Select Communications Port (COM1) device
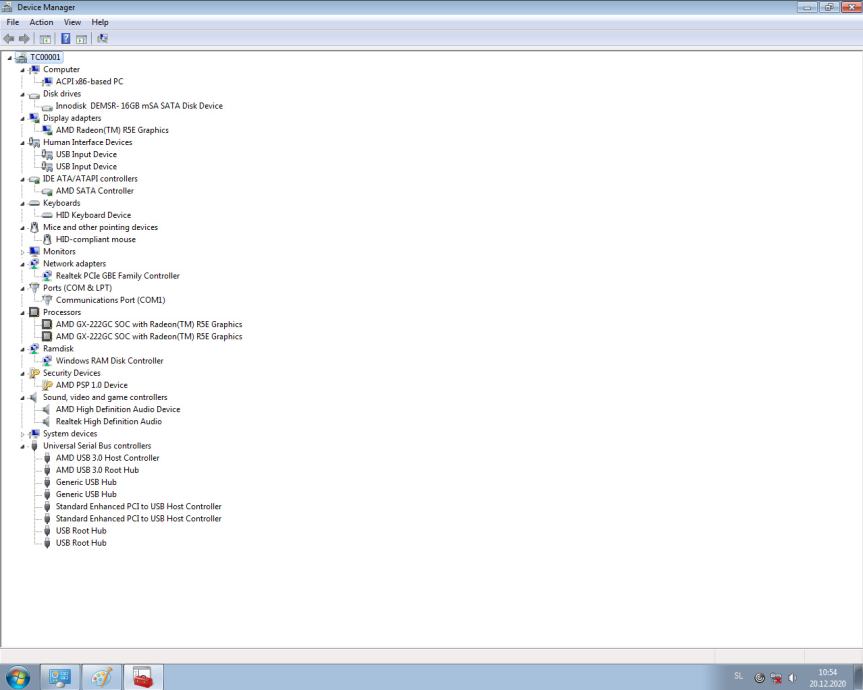Image resolution: width=863 pixels, height=690 pixels. [x=110, y=300]
